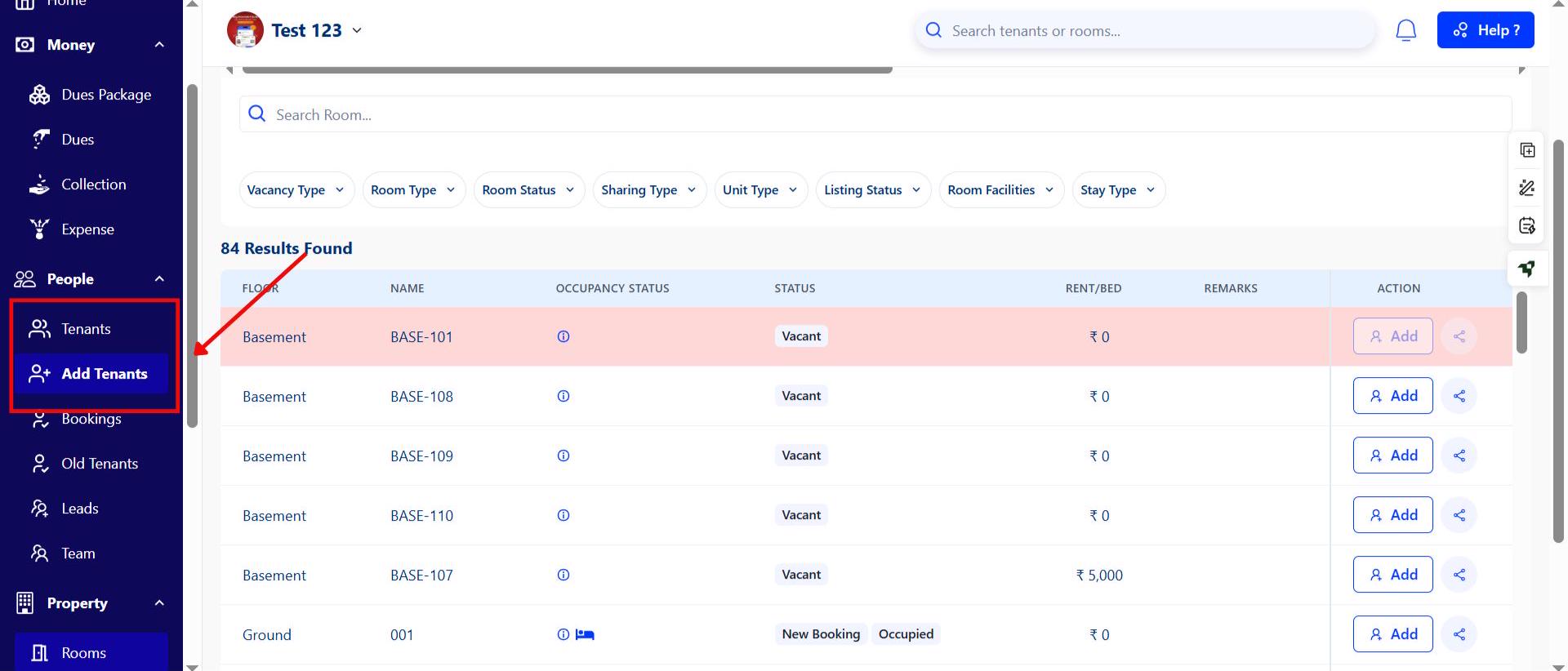
Task: Click the top duplicate-add icon in right toolbar
Action: coord(1526,150)
